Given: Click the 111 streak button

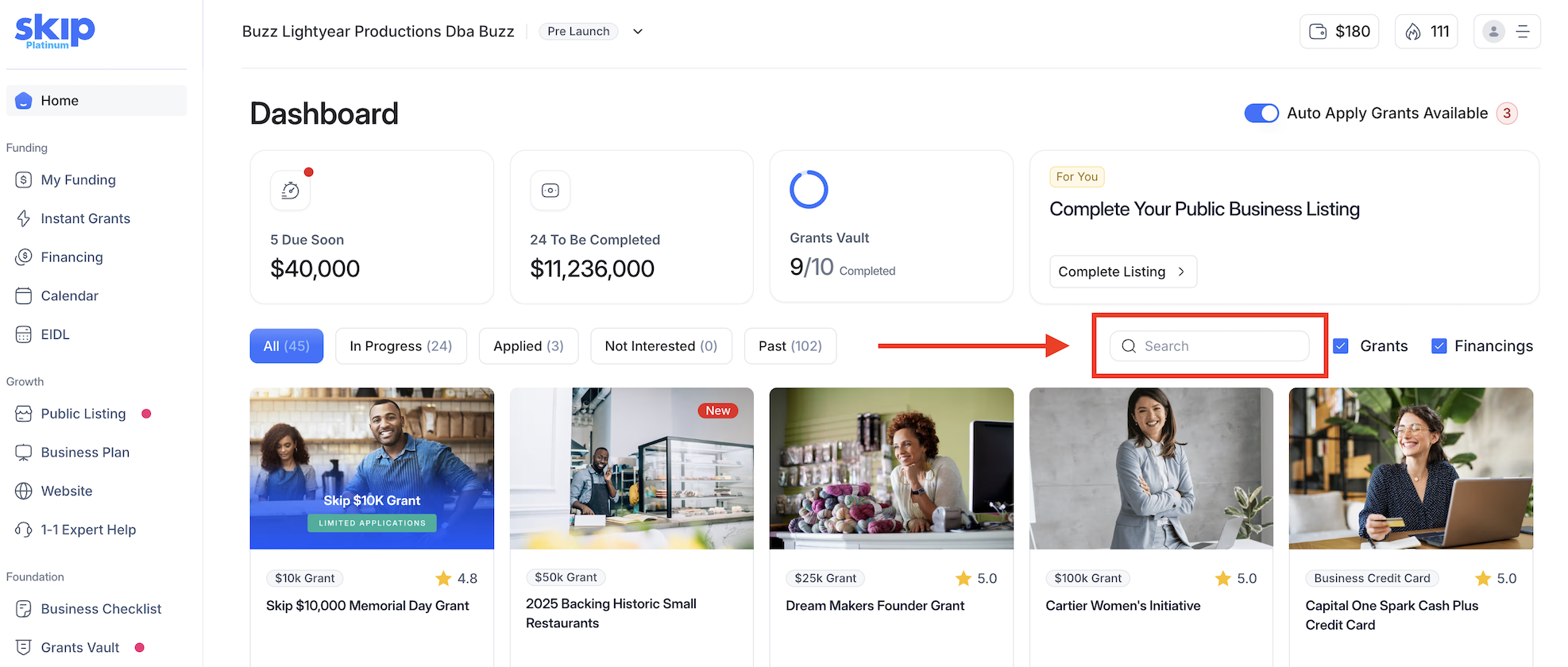Looking at the screenshot, I should pos(1427,32).
